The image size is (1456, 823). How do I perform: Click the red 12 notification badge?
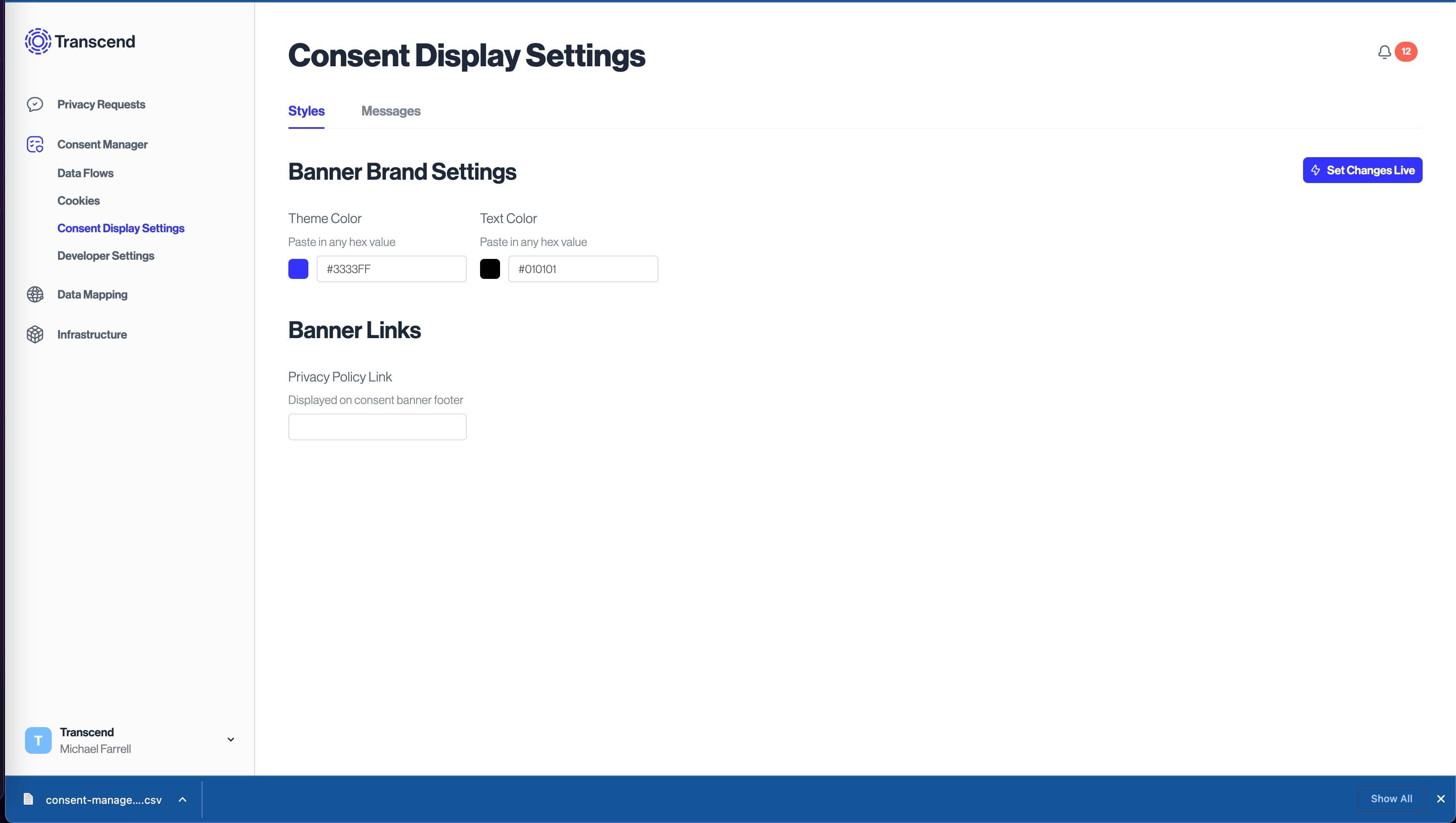tap(1406, 51)
